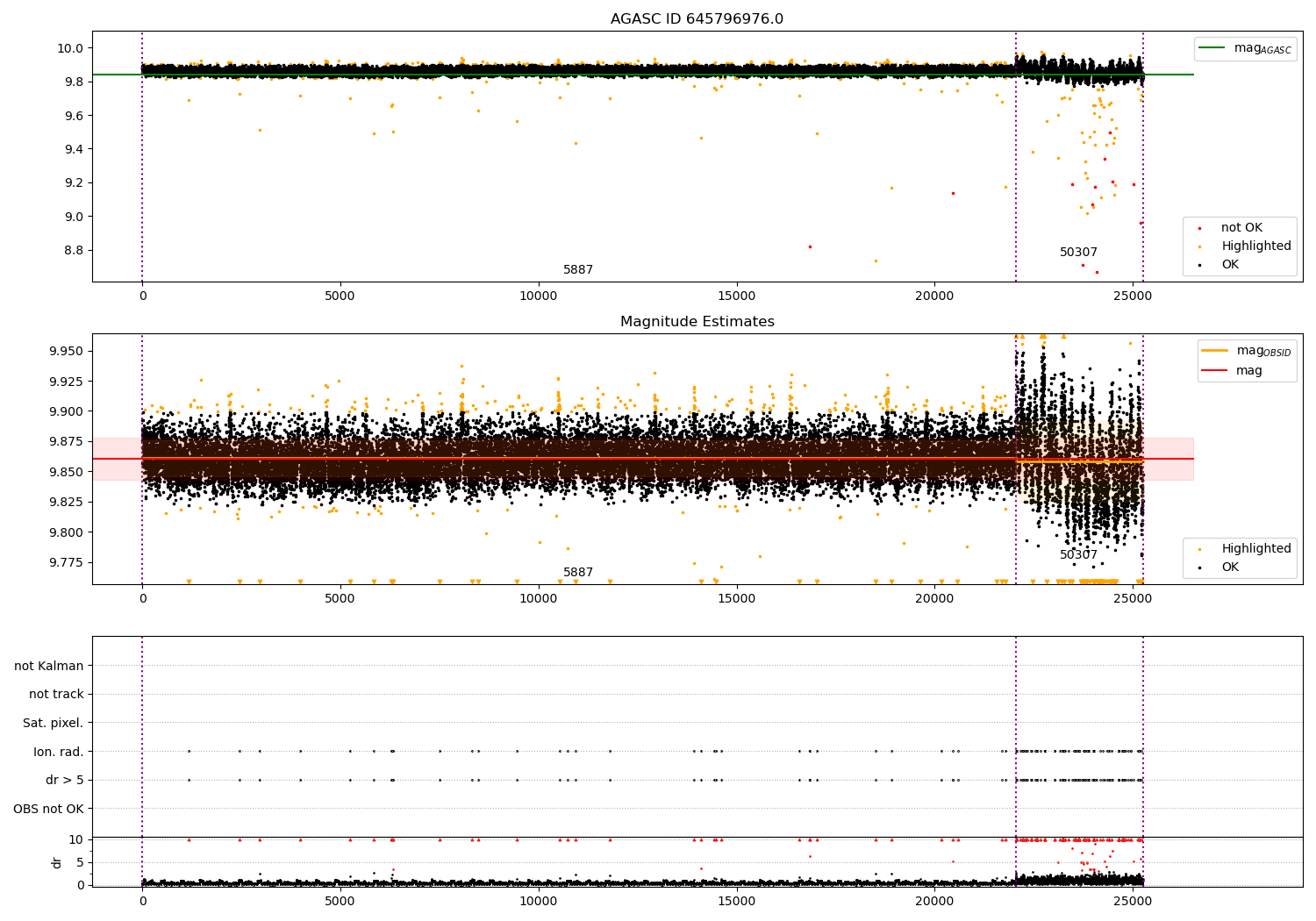Image resolution: width=1316 pixels, height=921 pixels.
Task: Click y-axis tick '8.8' in top plot
Action: click(74, 250)
